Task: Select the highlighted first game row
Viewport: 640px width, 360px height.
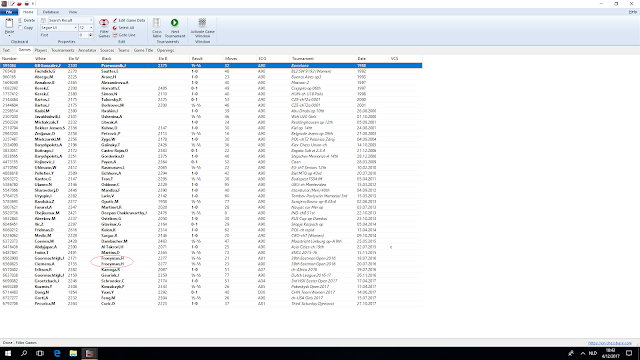Action: point(211,65)
